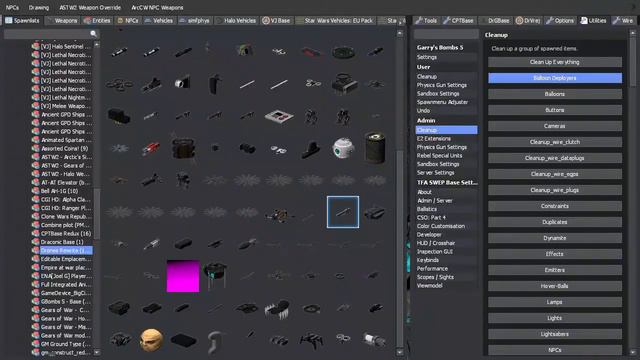Open ASTW2 Weapon Override menu

(x=90, y=7)
